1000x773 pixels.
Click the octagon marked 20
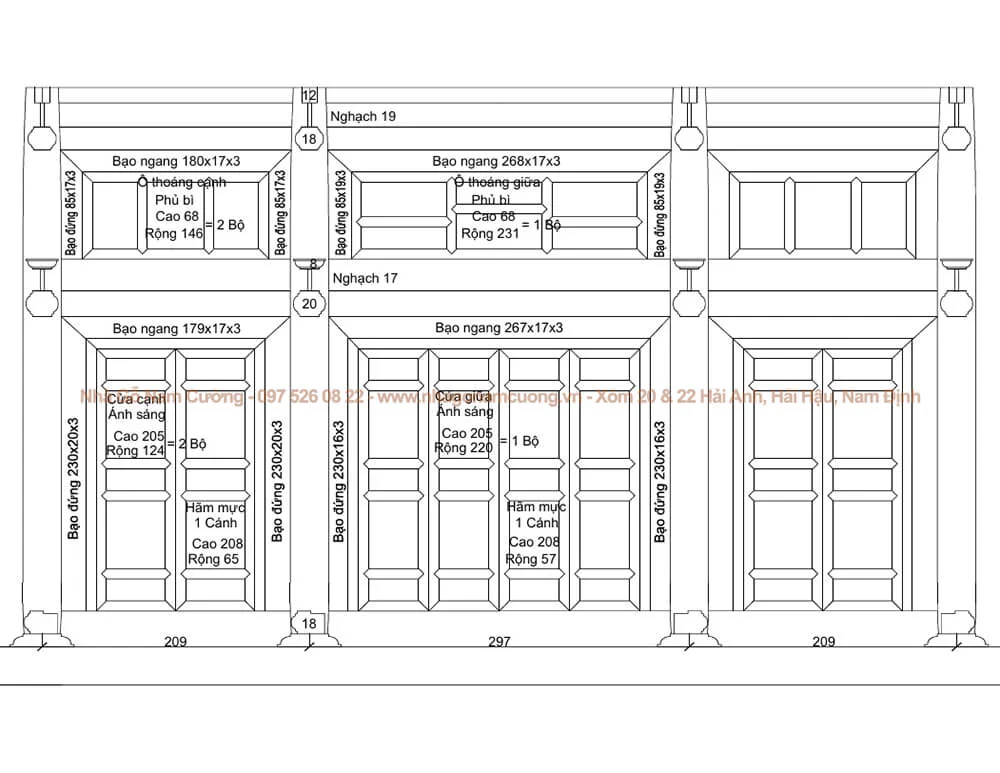click(x=309, y=304)
